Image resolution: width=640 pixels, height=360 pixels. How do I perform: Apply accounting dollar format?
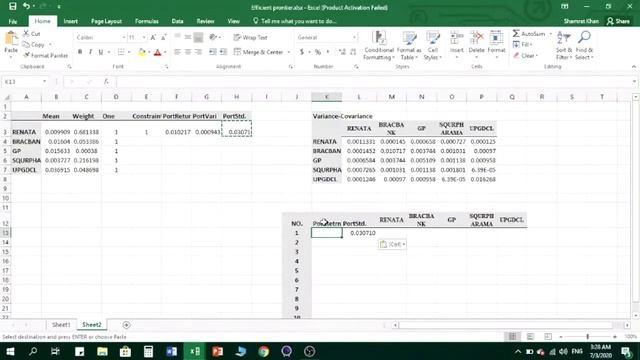pos(302,52)
